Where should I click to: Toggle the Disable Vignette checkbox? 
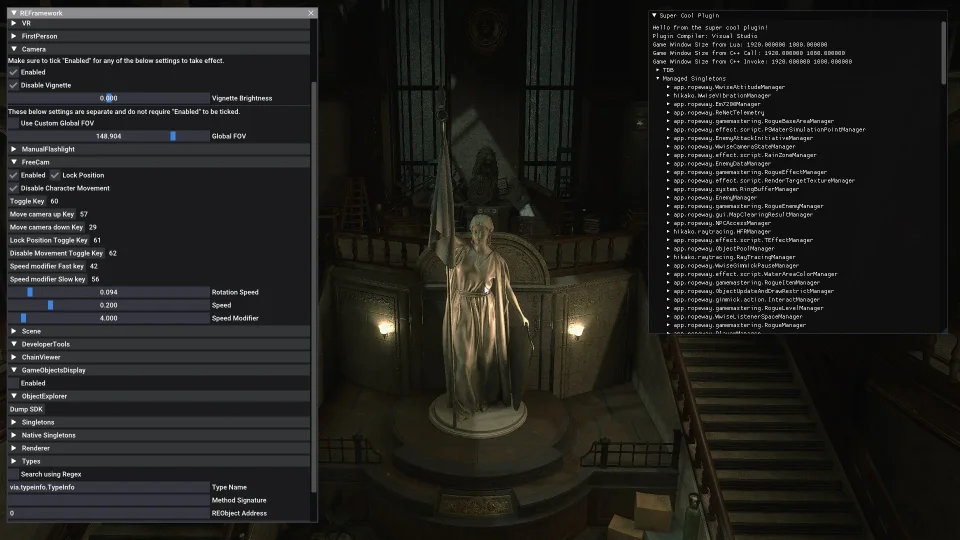click(14, 85)
